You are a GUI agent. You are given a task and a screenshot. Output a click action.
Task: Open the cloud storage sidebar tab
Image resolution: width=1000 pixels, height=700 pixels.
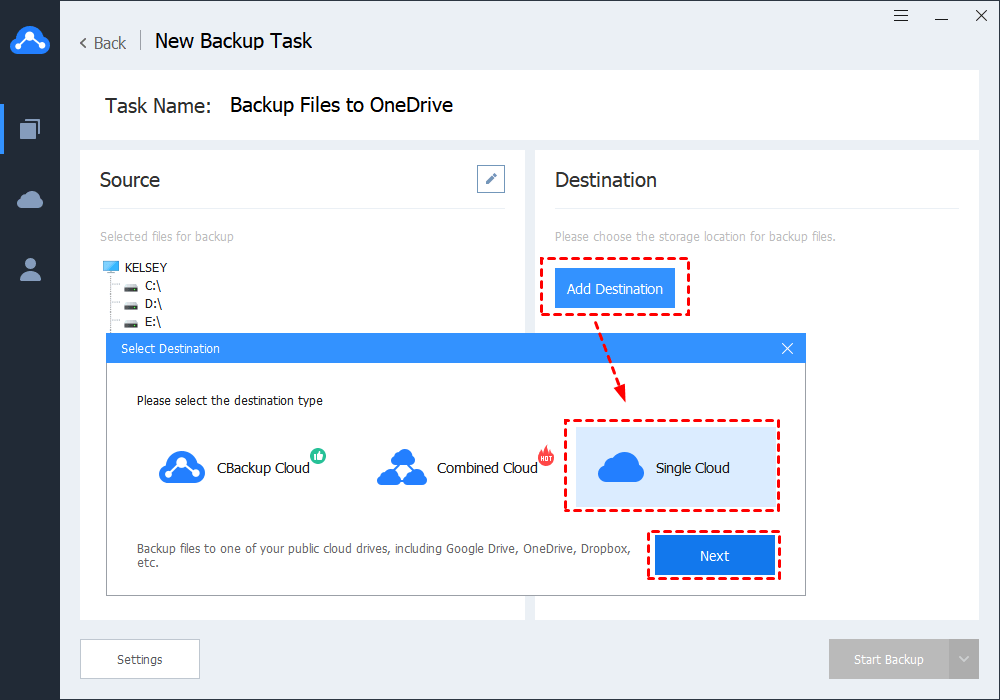[30, 200]
